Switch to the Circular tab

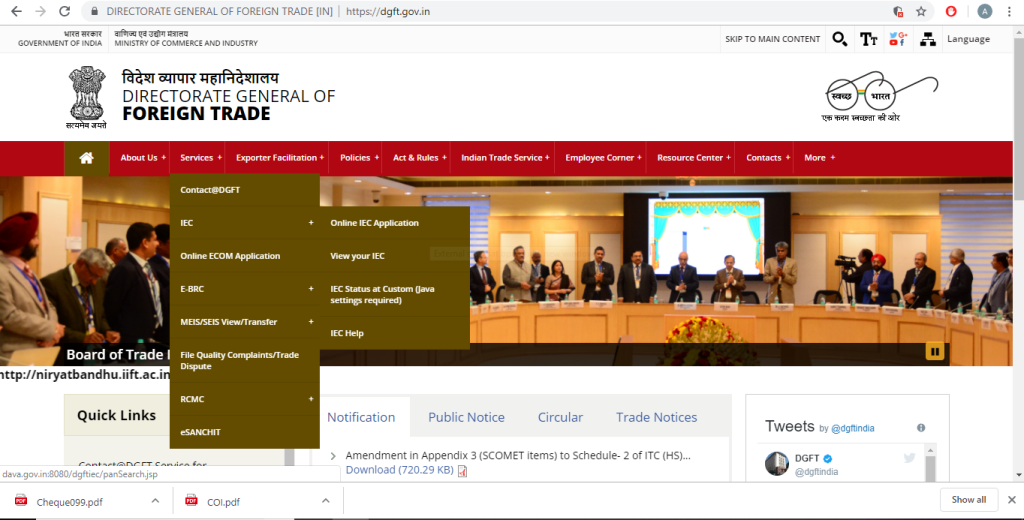point(560,417)
